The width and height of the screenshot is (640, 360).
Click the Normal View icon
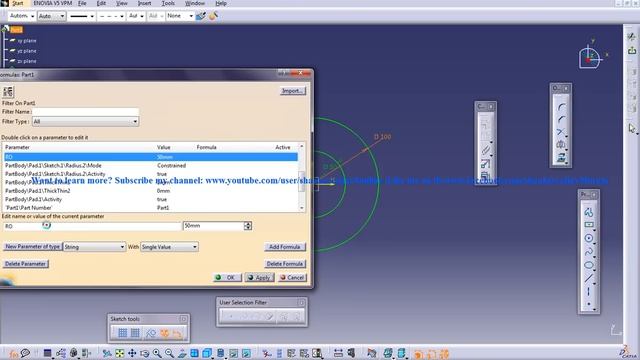pyautogui.click(x=182, y=353)
